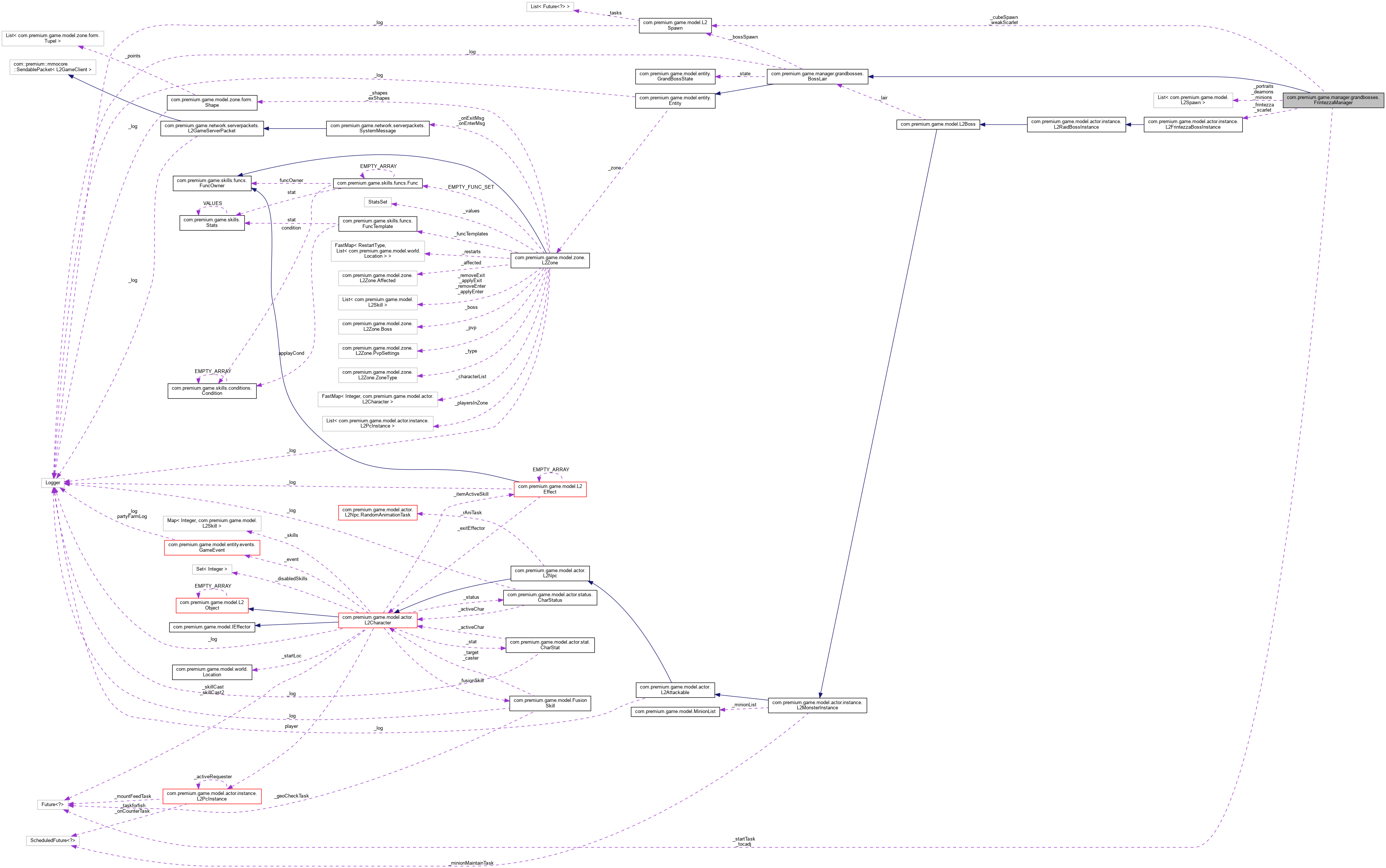Open the L2Boss class node
The image size is (1386, 868).
pyautogui.click(x=937, y=124)
